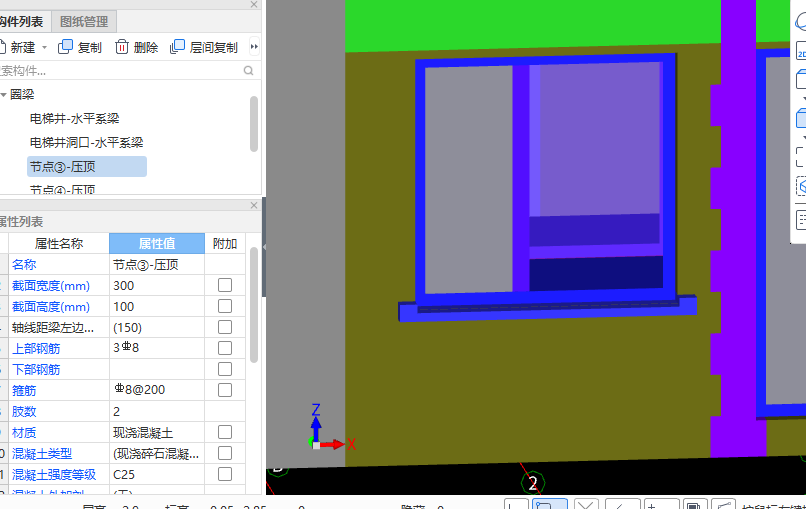Click the property list vertical scrollbar

click(x=254, y=305)
